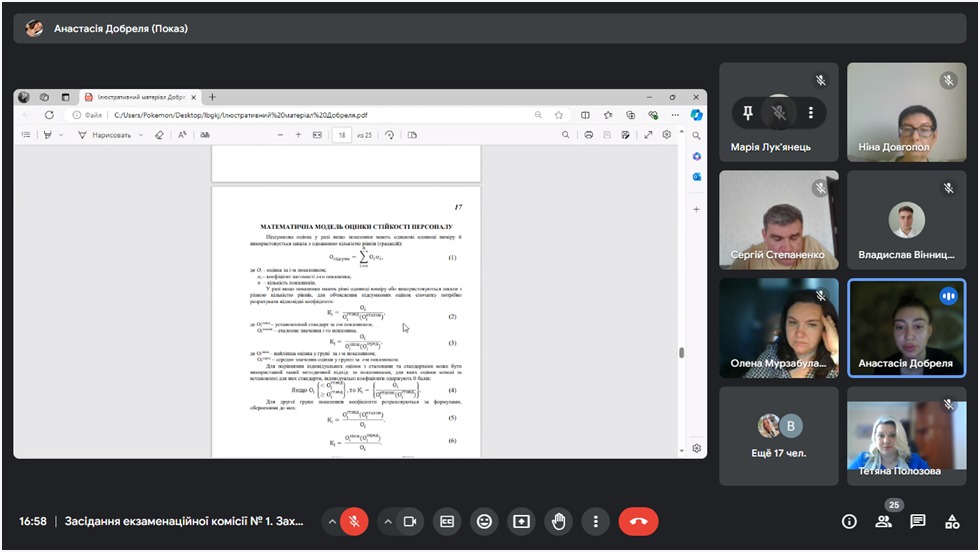
Task: Open more options on Марія Лук'янець tile
Action: pos(811,113)
